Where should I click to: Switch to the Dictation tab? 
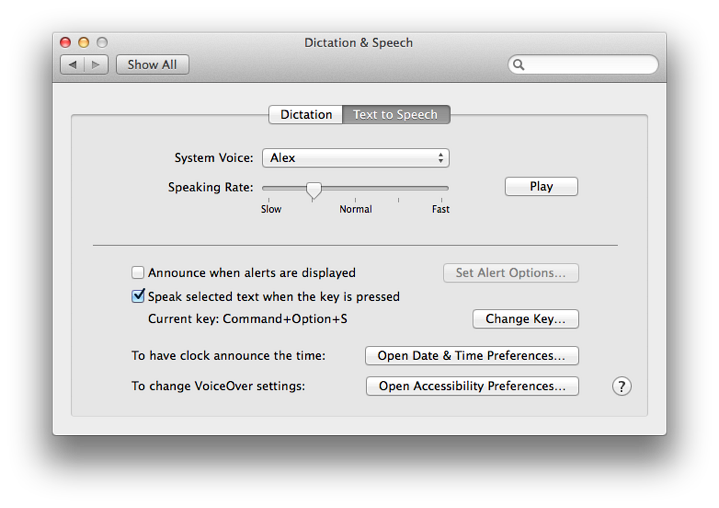[x=306, y=115]
